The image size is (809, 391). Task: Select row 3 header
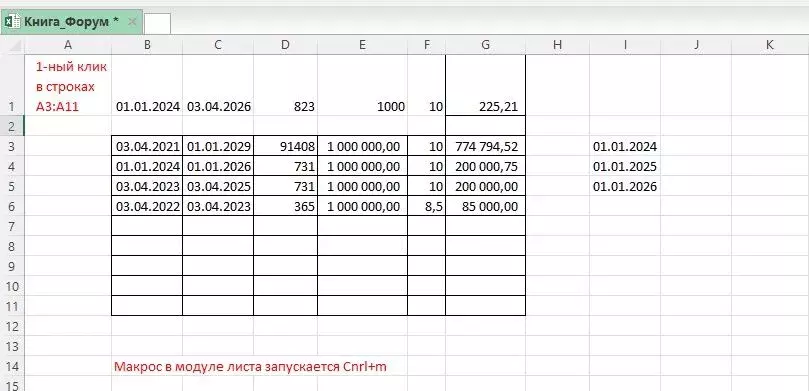tap(12, 146)
